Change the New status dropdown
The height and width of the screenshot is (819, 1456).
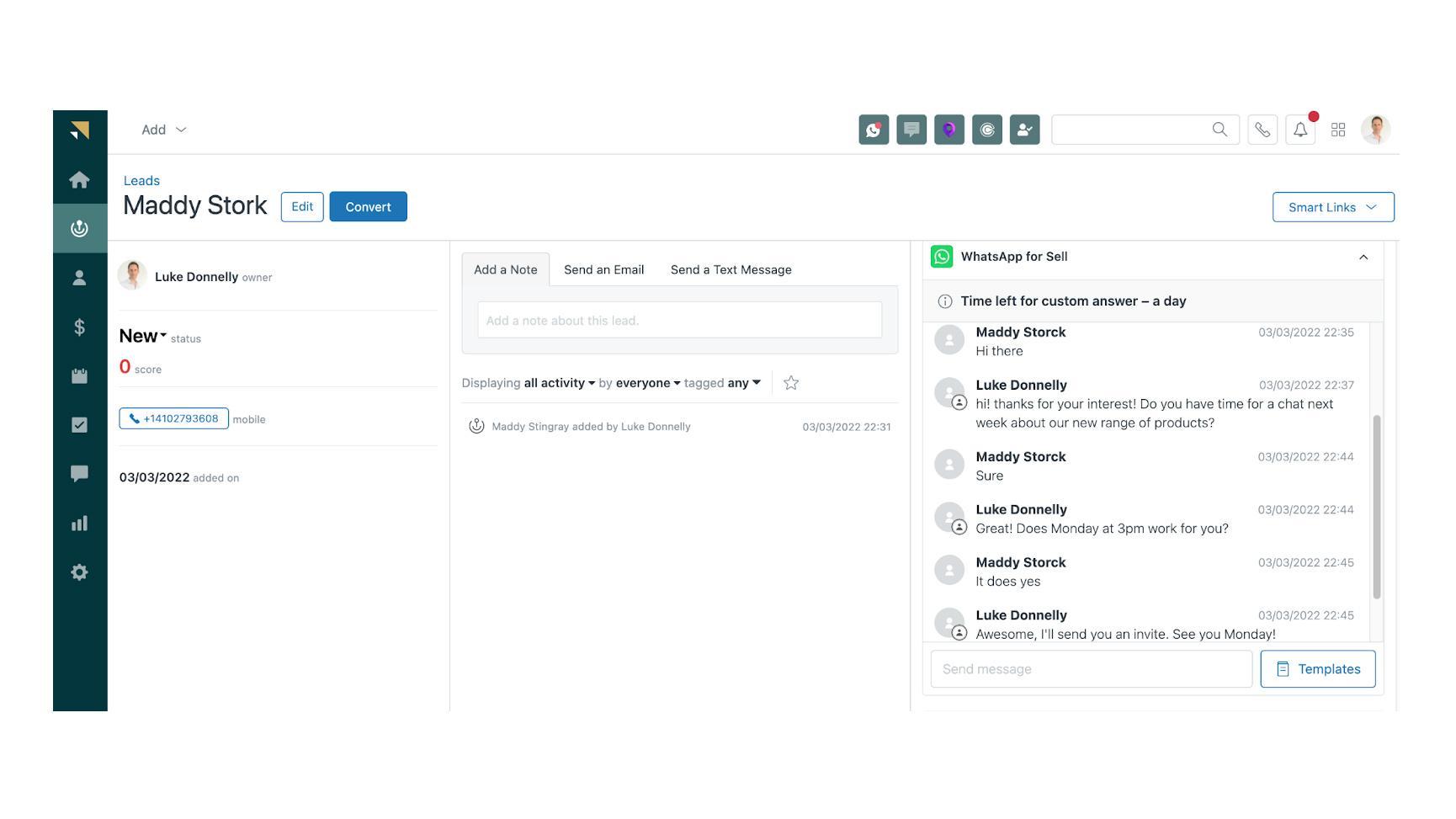pos(143,336)
